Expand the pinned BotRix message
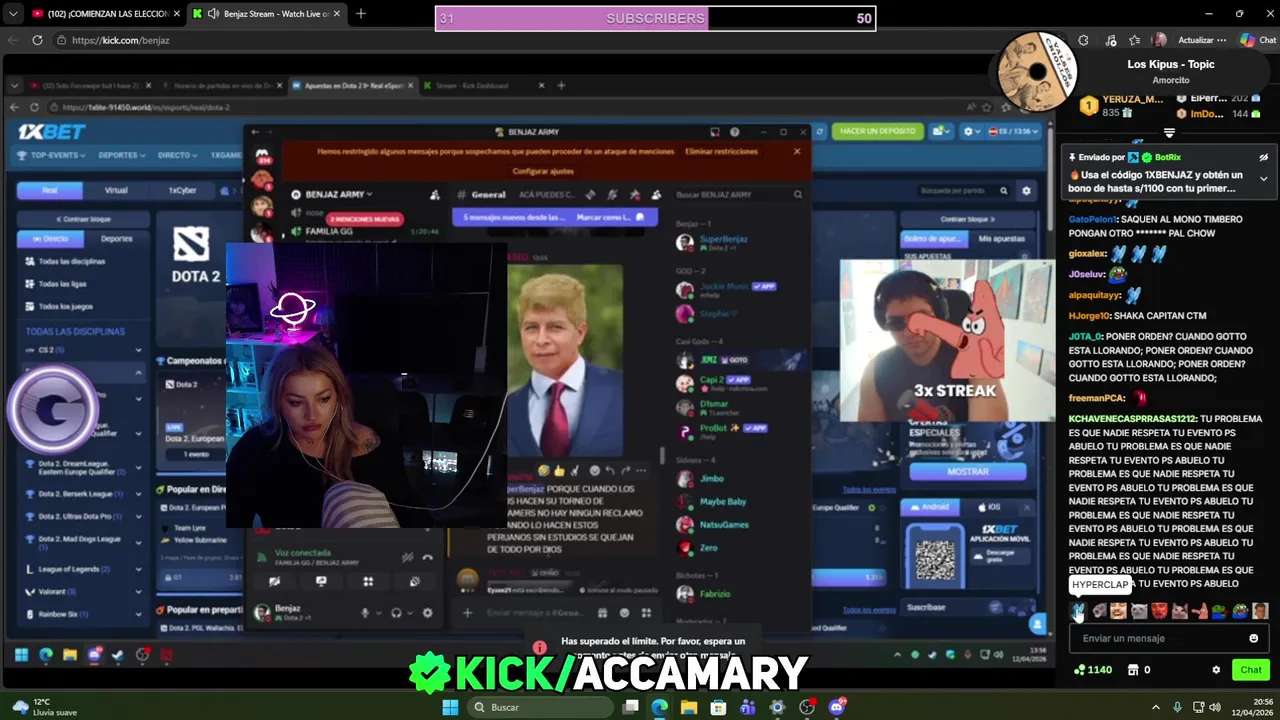The height and width of the screenshot is (720, 1280). [x=1263, y=179]
